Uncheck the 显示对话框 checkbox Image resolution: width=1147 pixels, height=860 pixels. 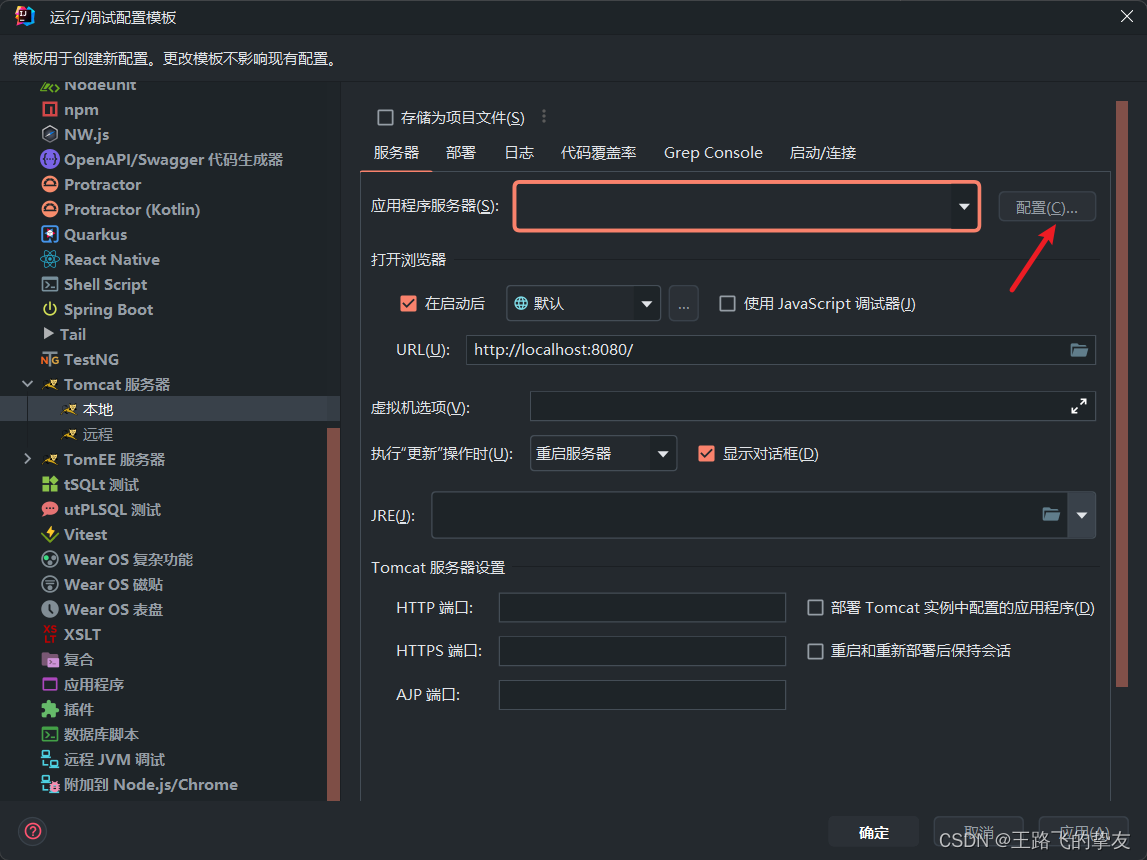click(706, 453)
